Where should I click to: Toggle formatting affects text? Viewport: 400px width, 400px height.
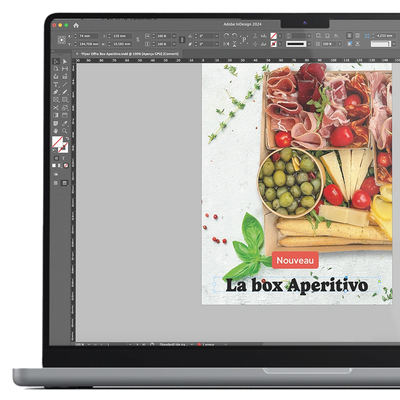[x=63, y=158]
